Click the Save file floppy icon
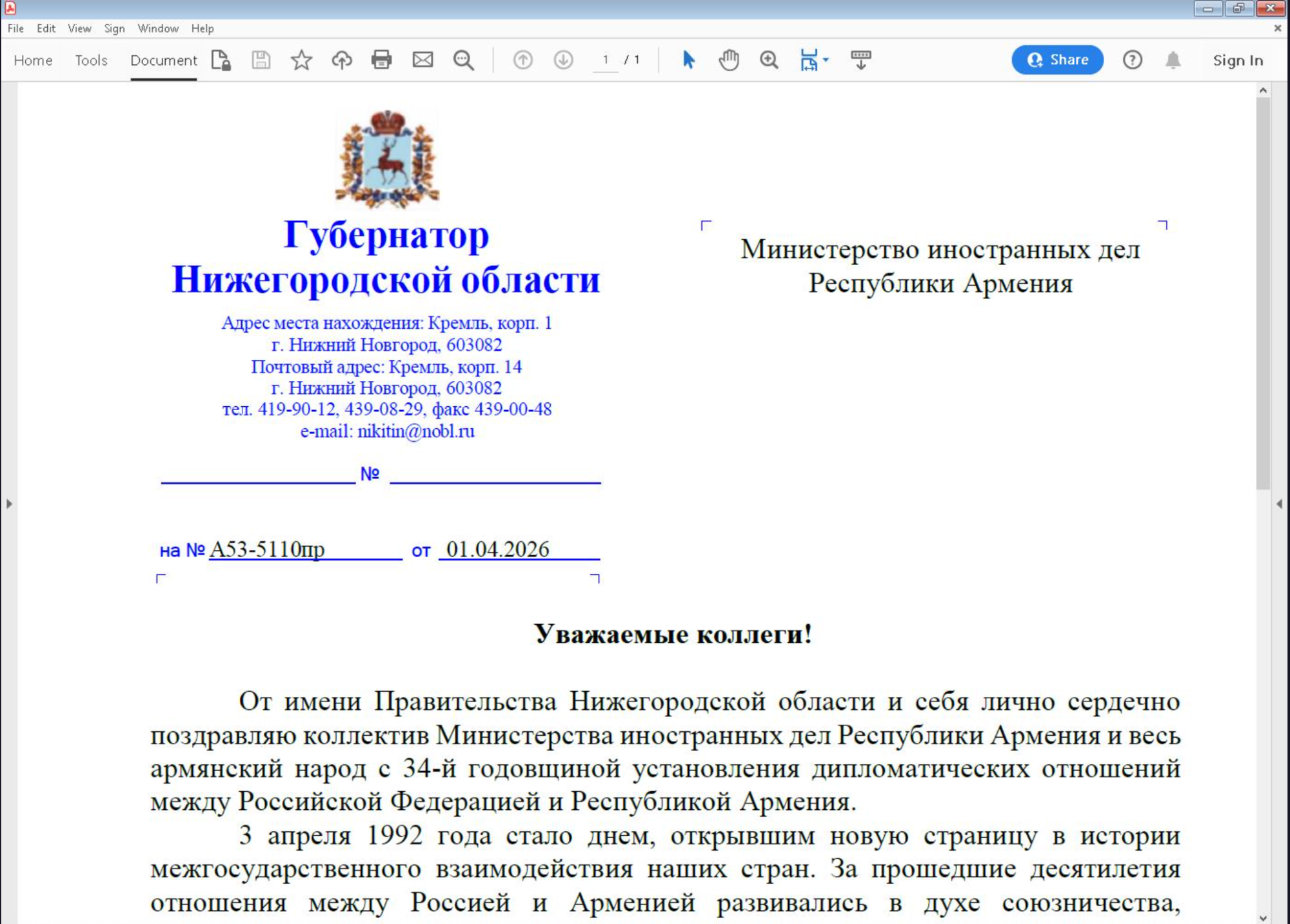 point(261,60)
